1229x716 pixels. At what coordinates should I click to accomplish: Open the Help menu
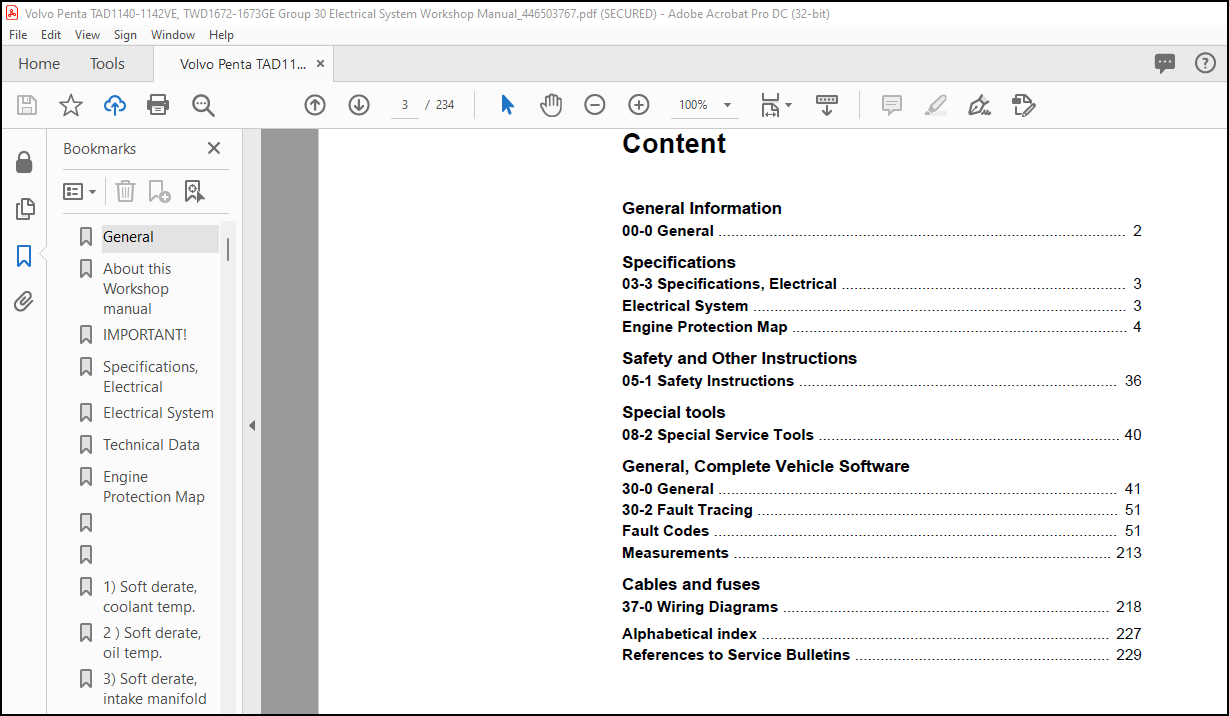pos(221,34)
